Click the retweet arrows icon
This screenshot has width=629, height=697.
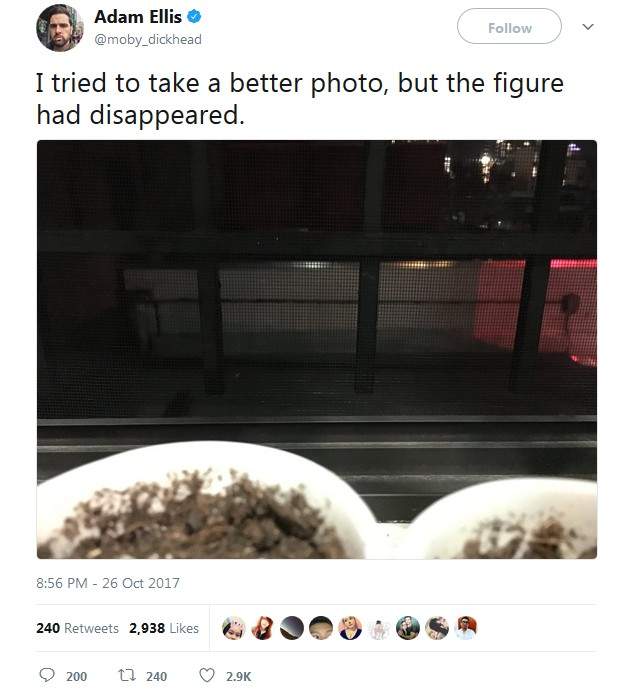(127, 676)
